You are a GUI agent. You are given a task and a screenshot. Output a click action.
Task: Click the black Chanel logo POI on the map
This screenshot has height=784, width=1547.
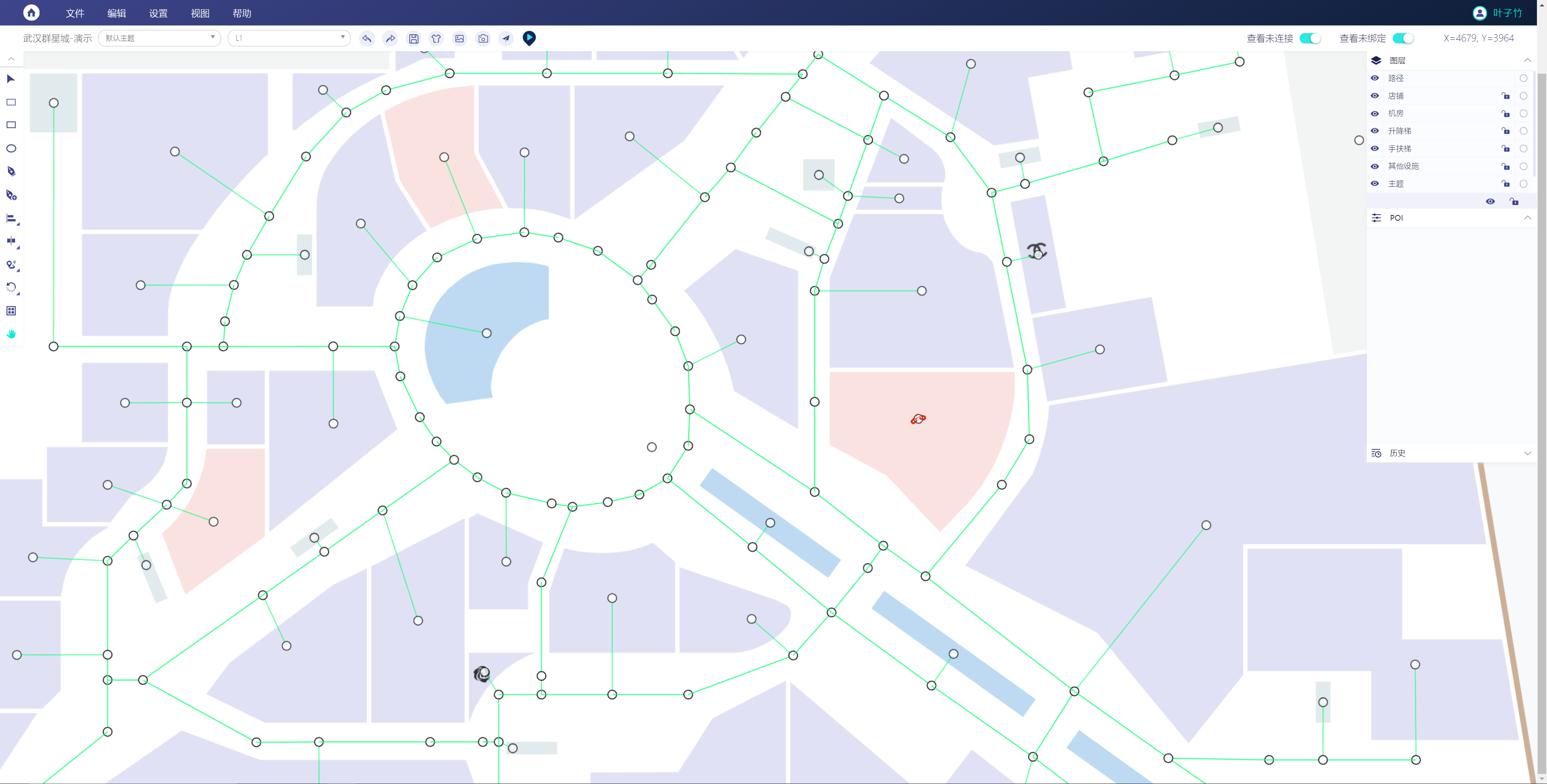click(1037, 251)
